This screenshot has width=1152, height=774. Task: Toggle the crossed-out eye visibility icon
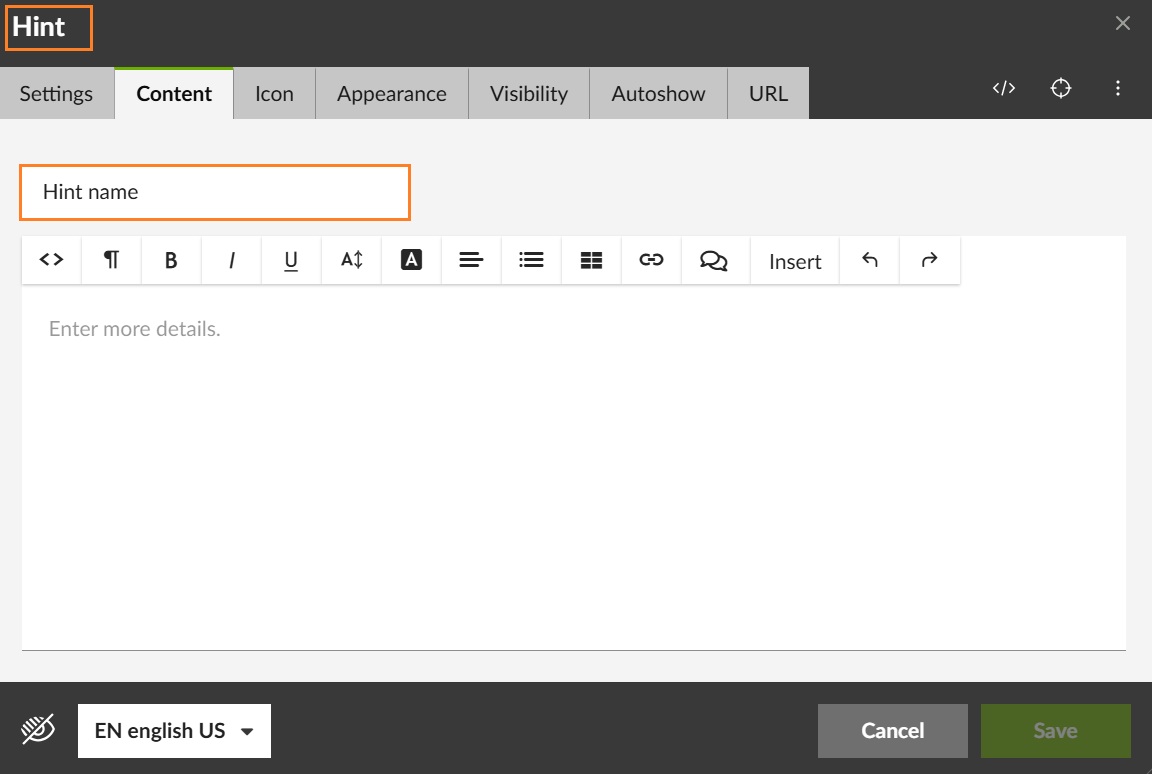point(37,729)
